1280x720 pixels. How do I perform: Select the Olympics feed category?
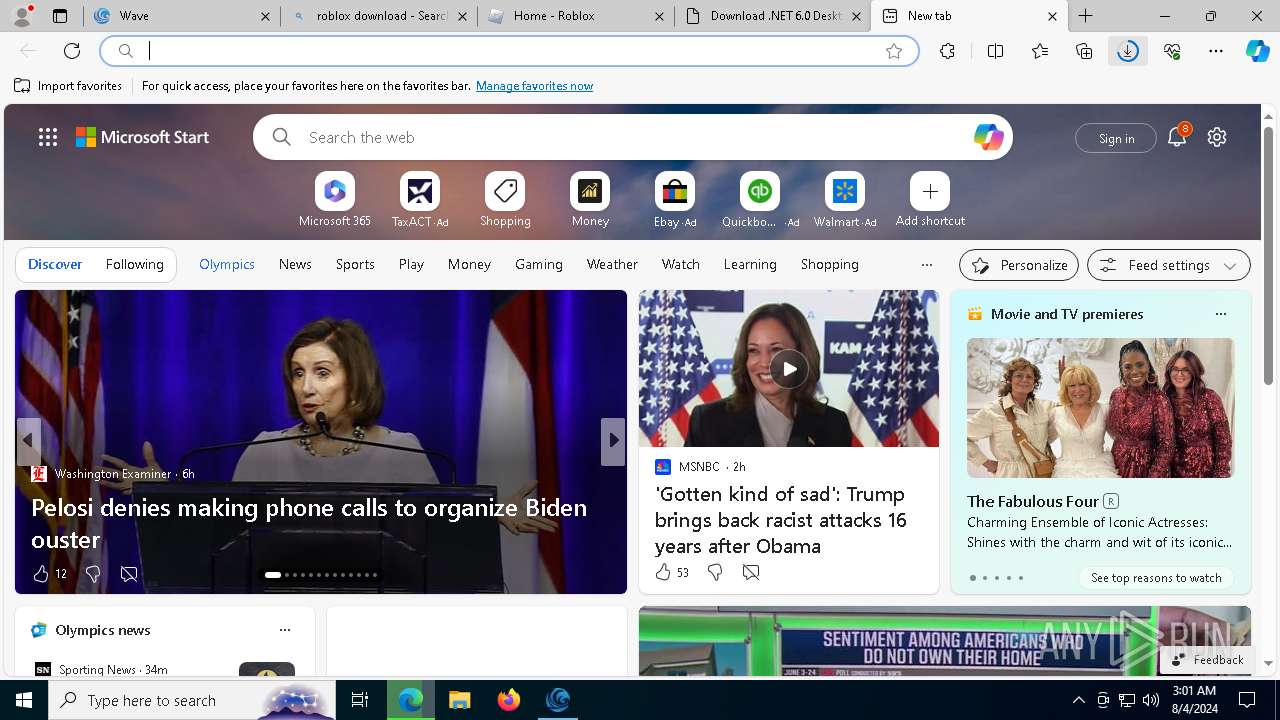coord(227,264)
